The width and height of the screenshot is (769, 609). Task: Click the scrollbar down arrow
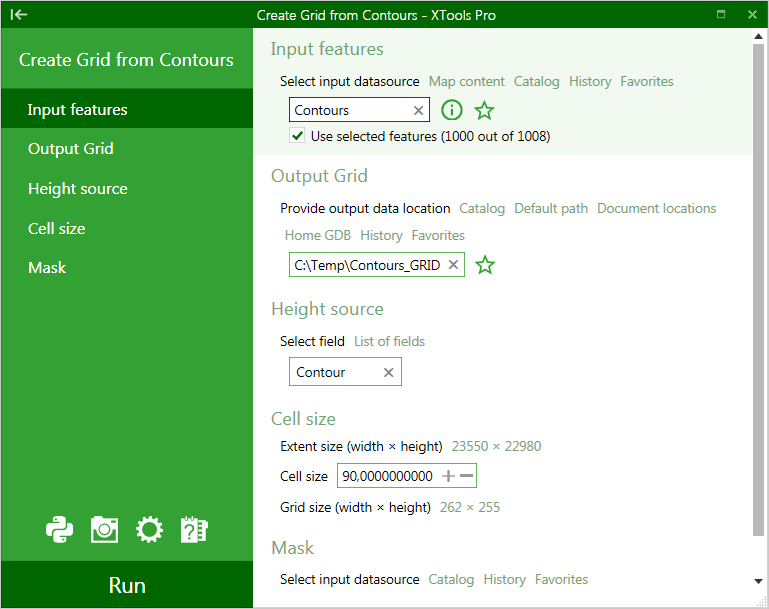[x=758, y=582]
